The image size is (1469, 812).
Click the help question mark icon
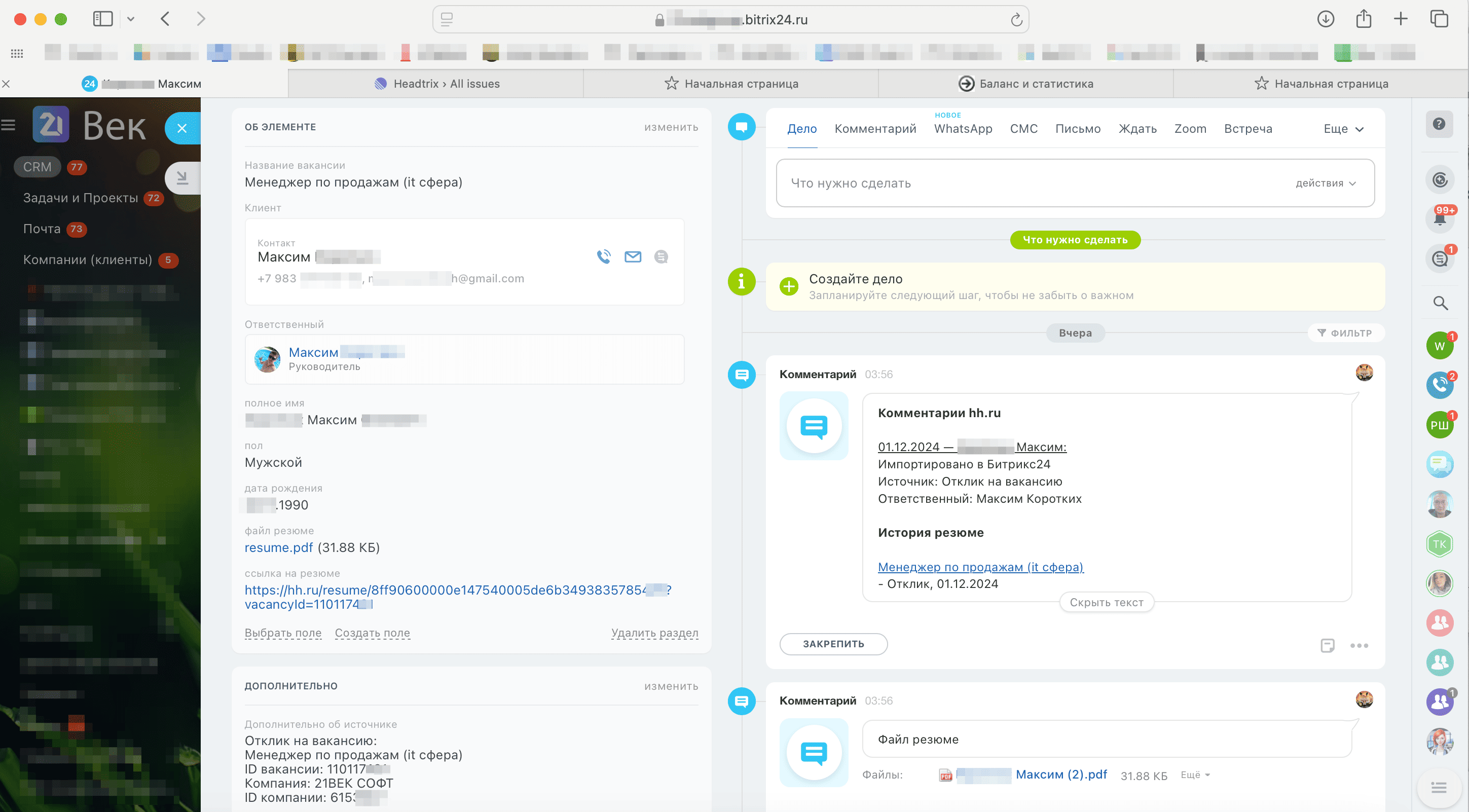[1439, 124]
